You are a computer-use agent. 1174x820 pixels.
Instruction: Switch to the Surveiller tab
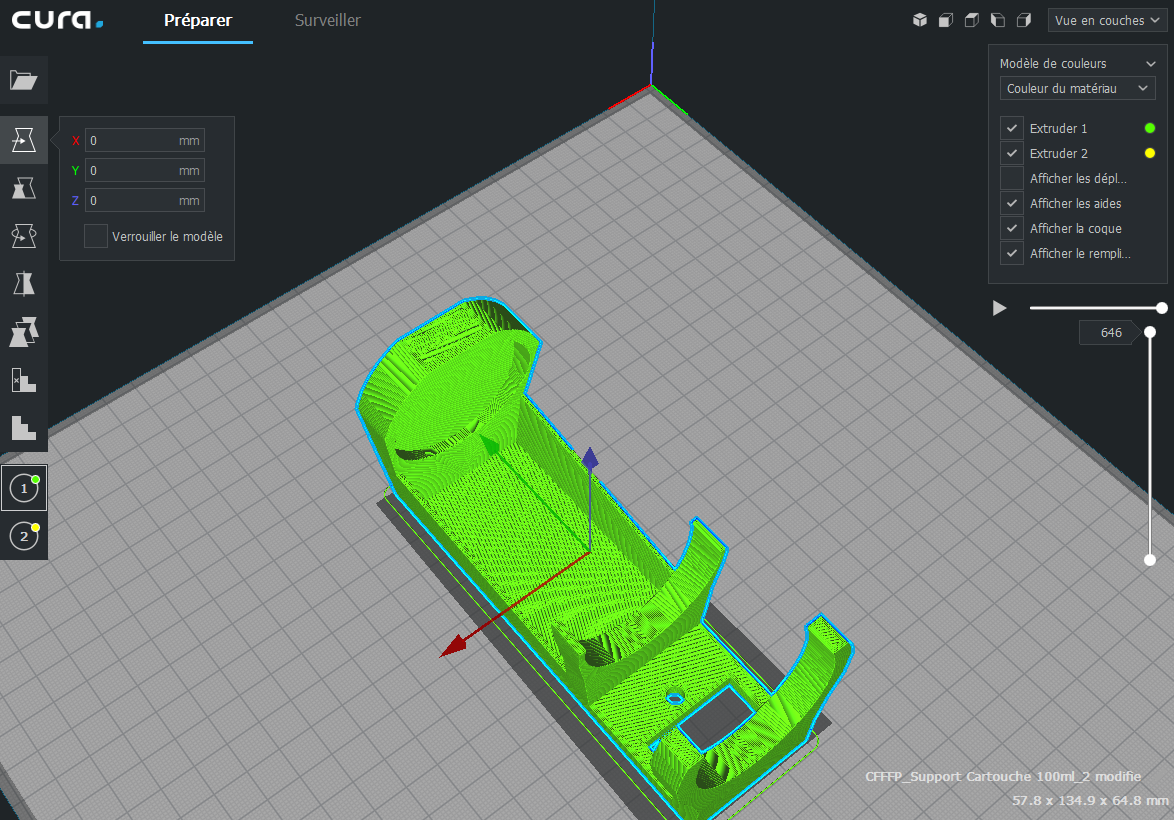pyautogui.click(x=327, y=20)
